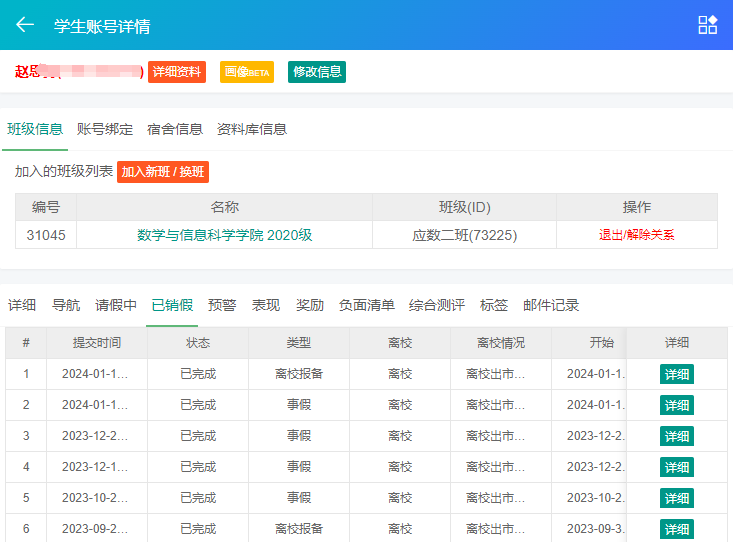Click 详细 button in row 3
This screenshot has width=733, height=542.
click(x=677, y=436)
